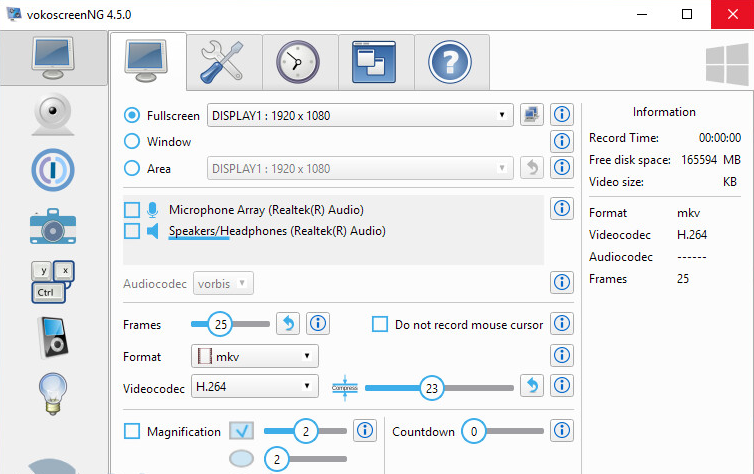Switch to the question mark help tab
This screenshot has width=754, height=474.
click(452, 62)
